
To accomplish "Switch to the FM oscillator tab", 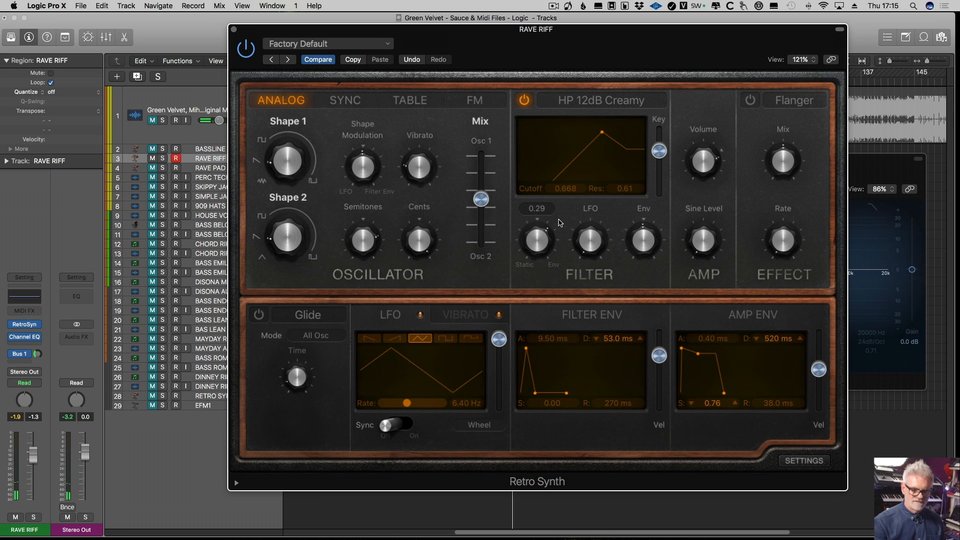I will pos(474,100).
